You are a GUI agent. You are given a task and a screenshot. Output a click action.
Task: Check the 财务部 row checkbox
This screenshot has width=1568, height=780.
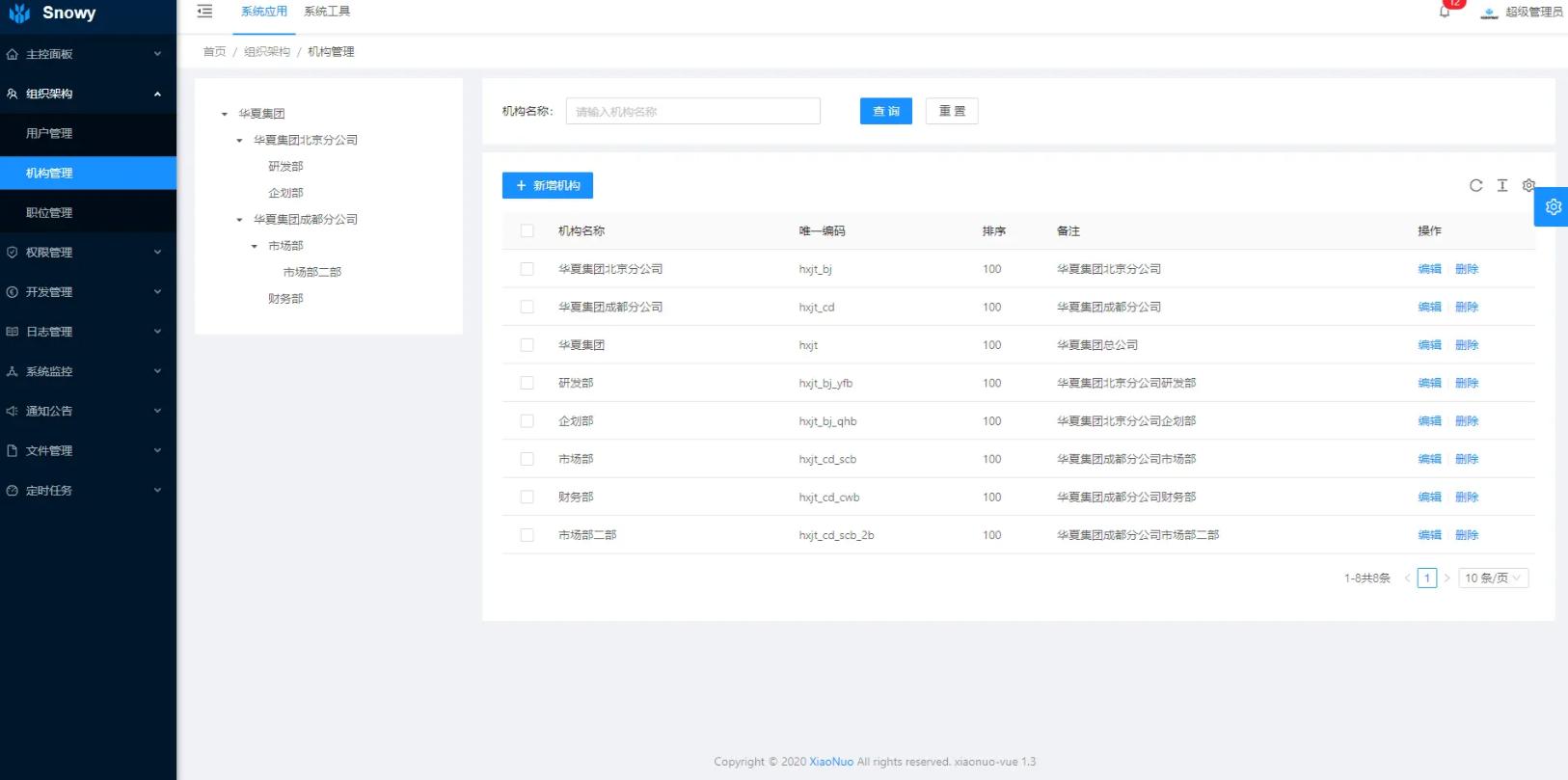click(527, 497)
